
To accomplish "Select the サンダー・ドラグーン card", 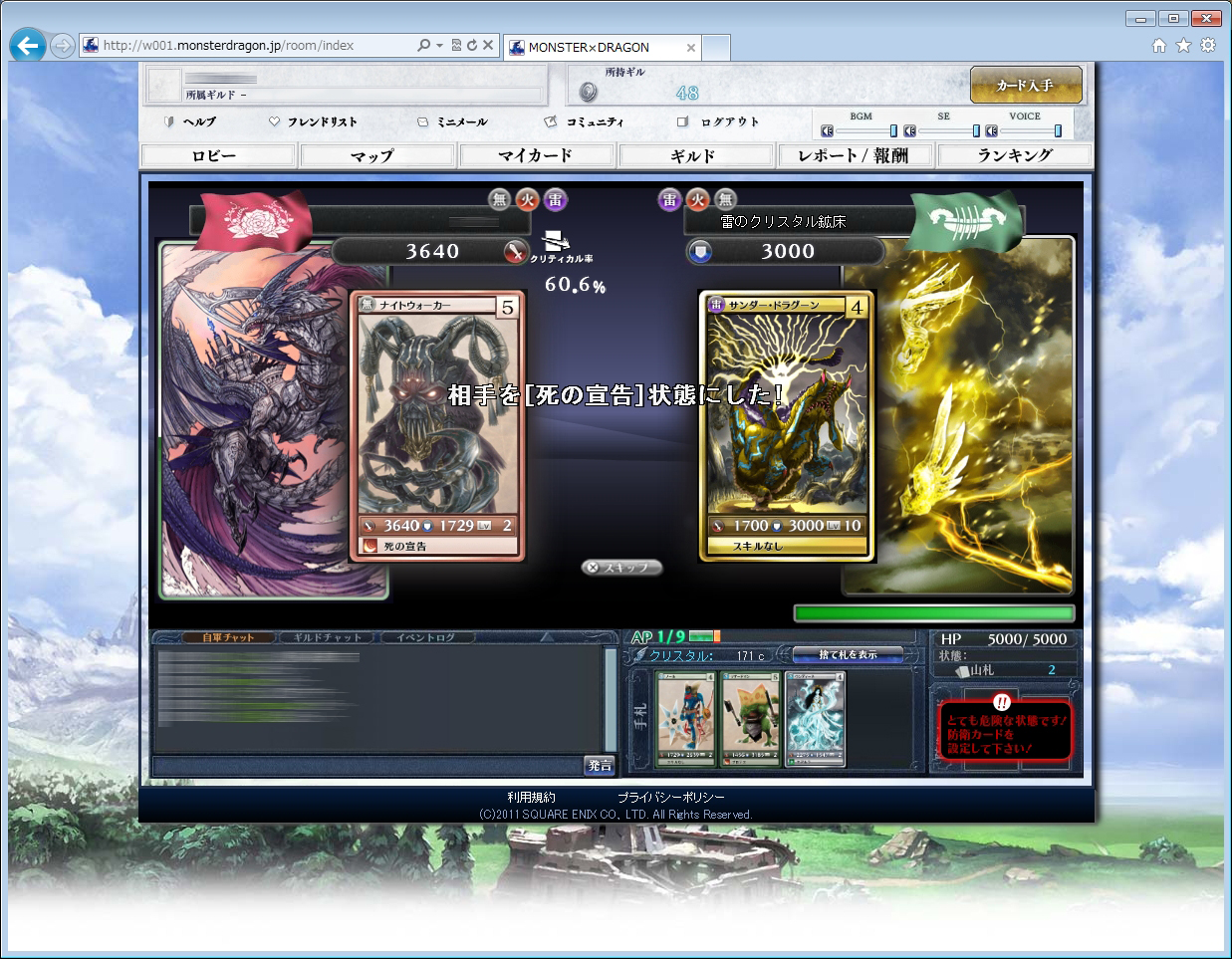I will click(786, 426).
